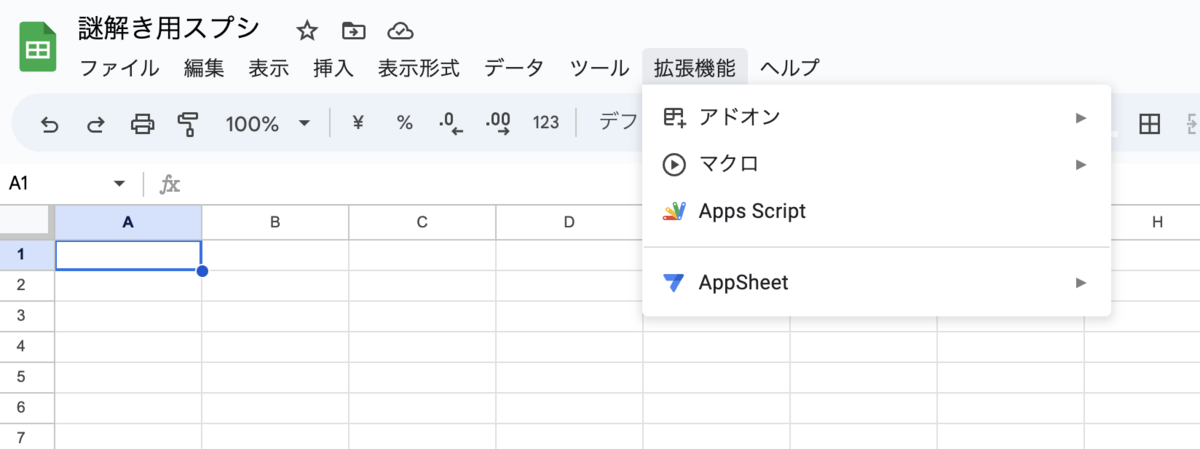The width and height of the screenshot is (1200, 449).
Task: Click the fx function icon
Action: 171,184
